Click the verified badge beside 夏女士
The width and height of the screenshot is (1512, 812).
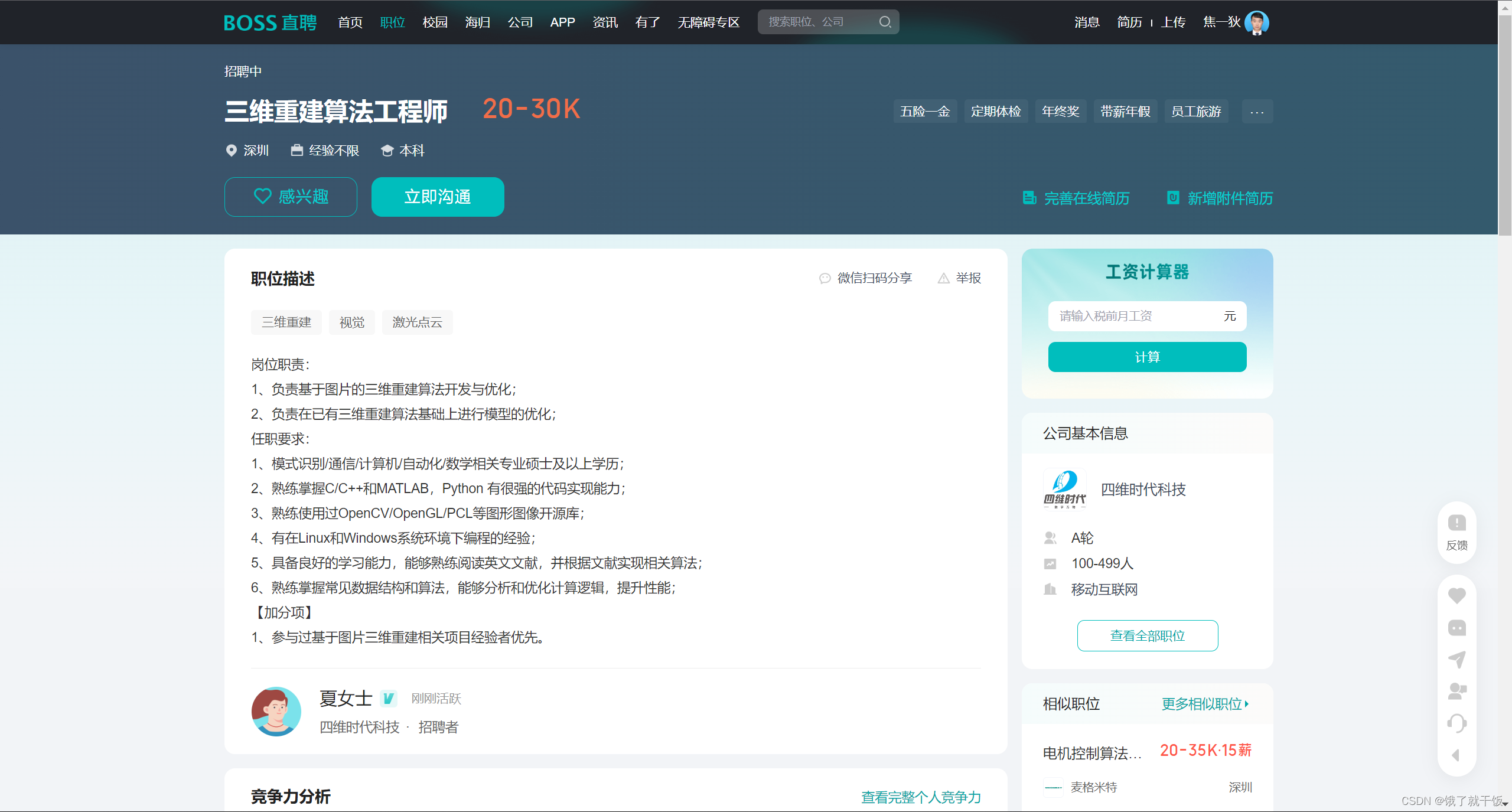pyautogui.click(x=389, y=699)
